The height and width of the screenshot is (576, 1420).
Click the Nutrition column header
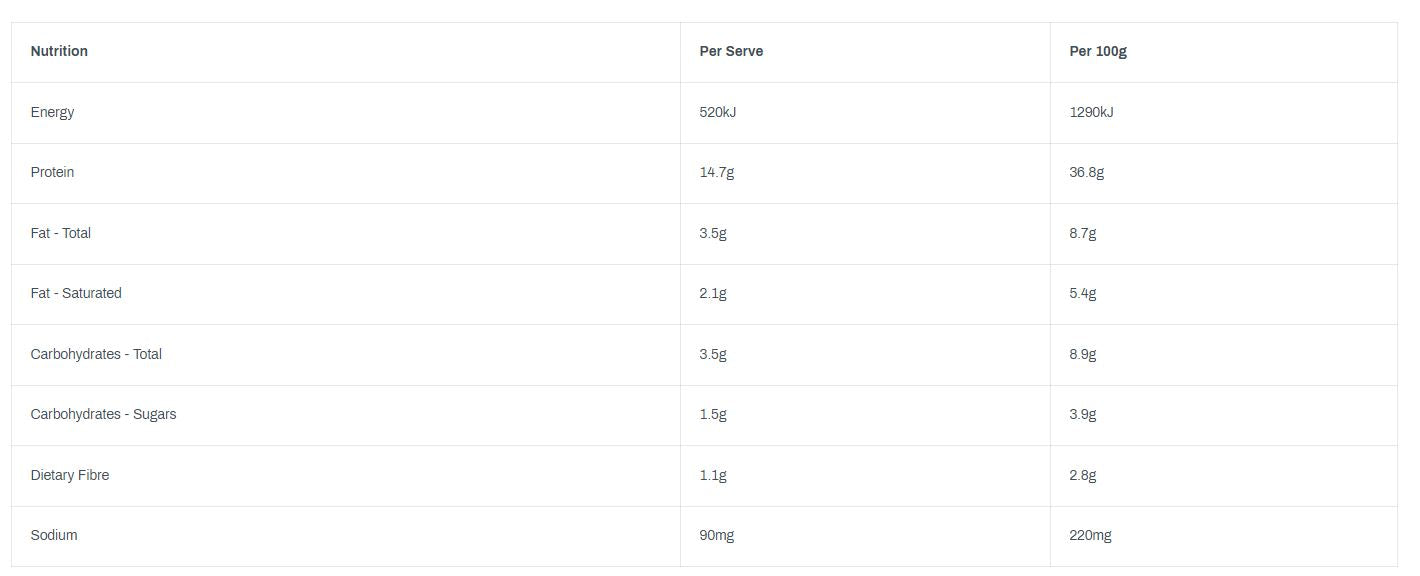click(59, 51)
